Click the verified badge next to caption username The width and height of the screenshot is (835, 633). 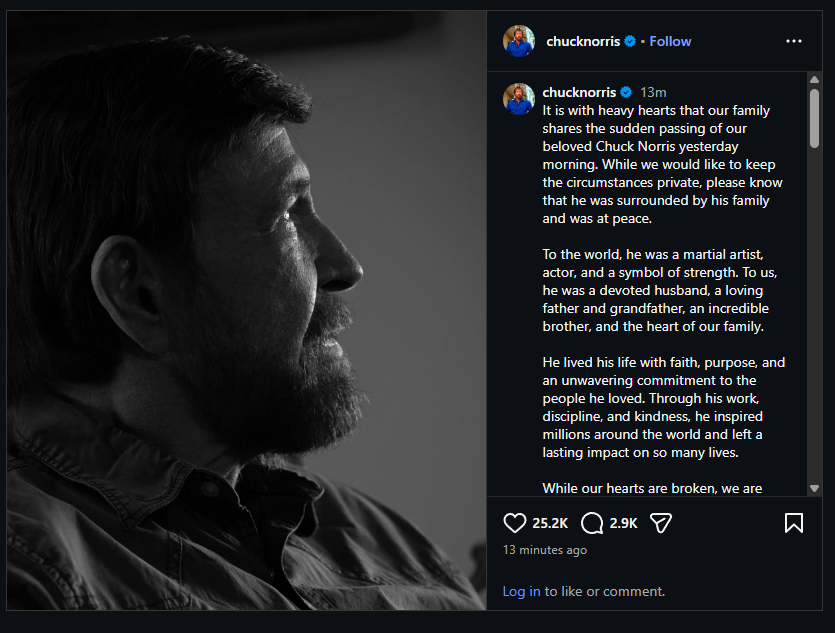coord(626,92)
